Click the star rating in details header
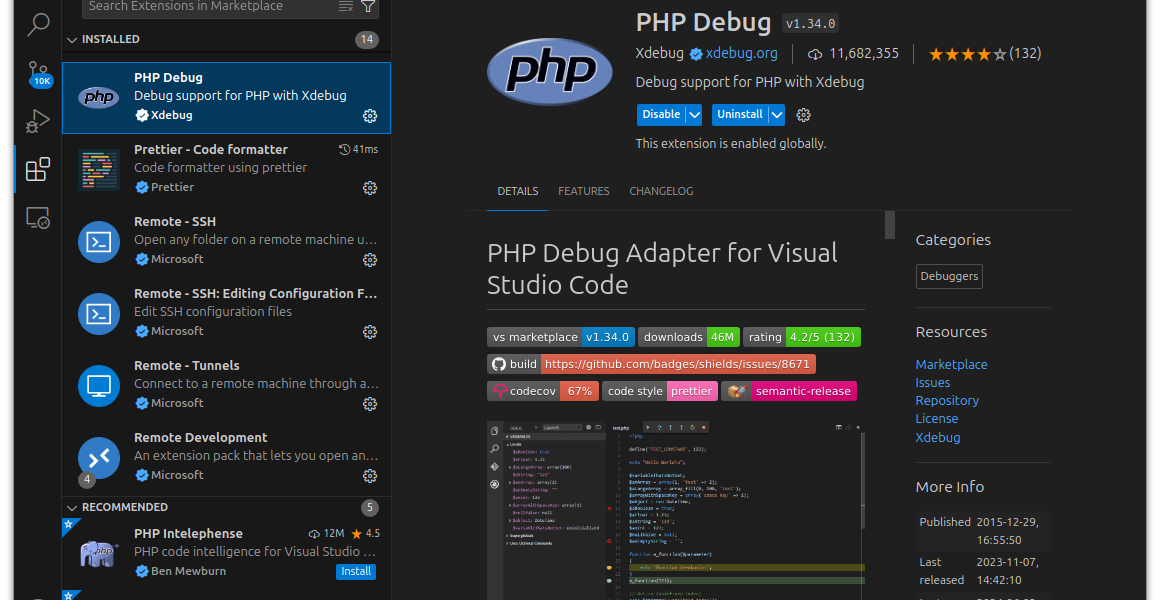The image size is (1160, 600). tap(968, 54)
